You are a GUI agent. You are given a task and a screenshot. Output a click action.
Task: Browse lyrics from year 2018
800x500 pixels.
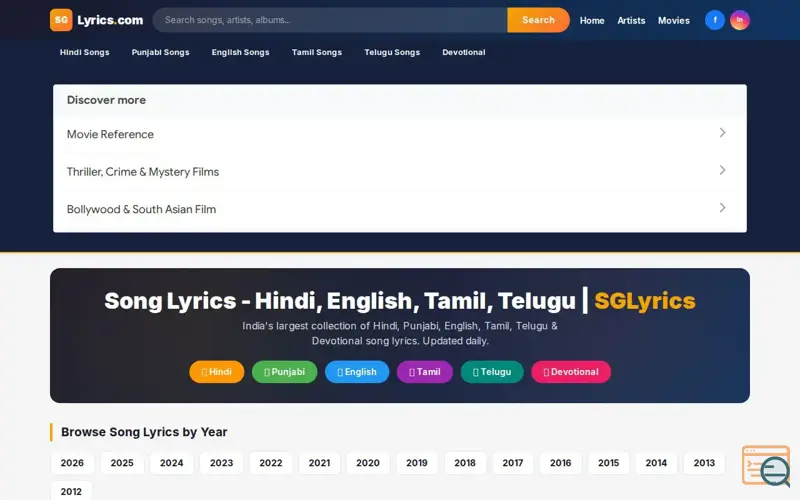(465, 463)
